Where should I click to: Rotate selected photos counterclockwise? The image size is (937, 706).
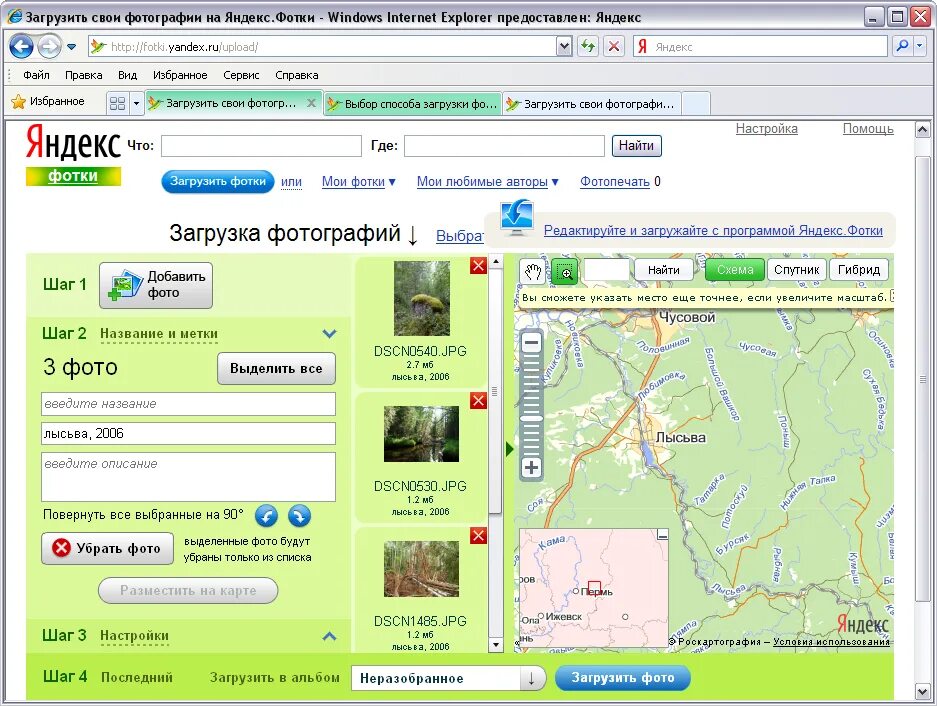pyautogui.click(x=267, y=515)
